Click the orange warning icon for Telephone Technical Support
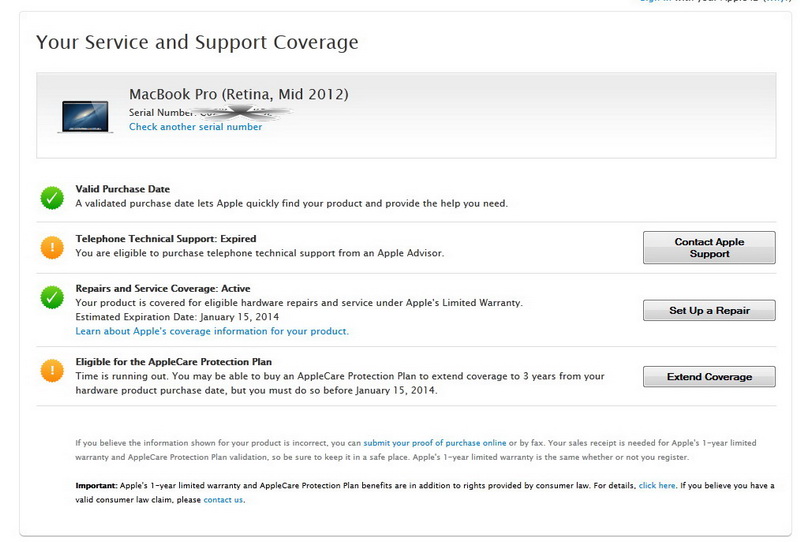This screenshot has height=542, width=800. 52,247
